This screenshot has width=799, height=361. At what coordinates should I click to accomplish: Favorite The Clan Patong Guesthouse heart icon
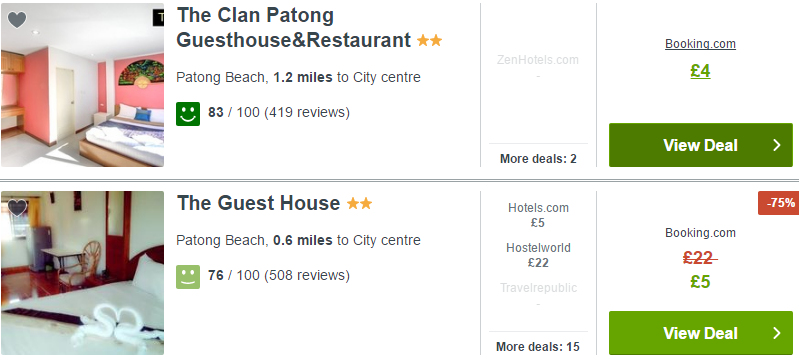(x=17, y=20)
